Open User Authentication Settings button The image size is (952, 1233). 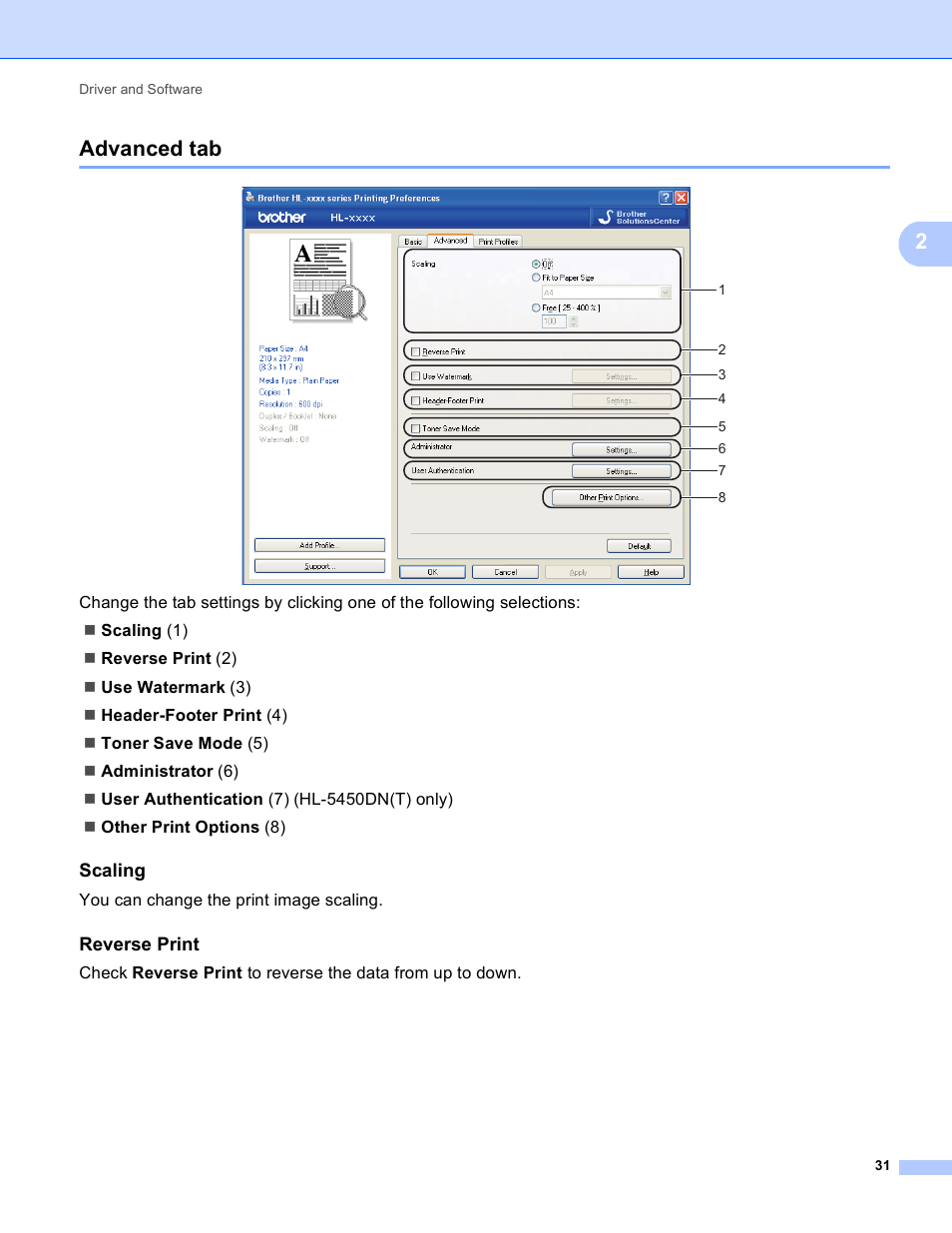[x=622, y=471]
